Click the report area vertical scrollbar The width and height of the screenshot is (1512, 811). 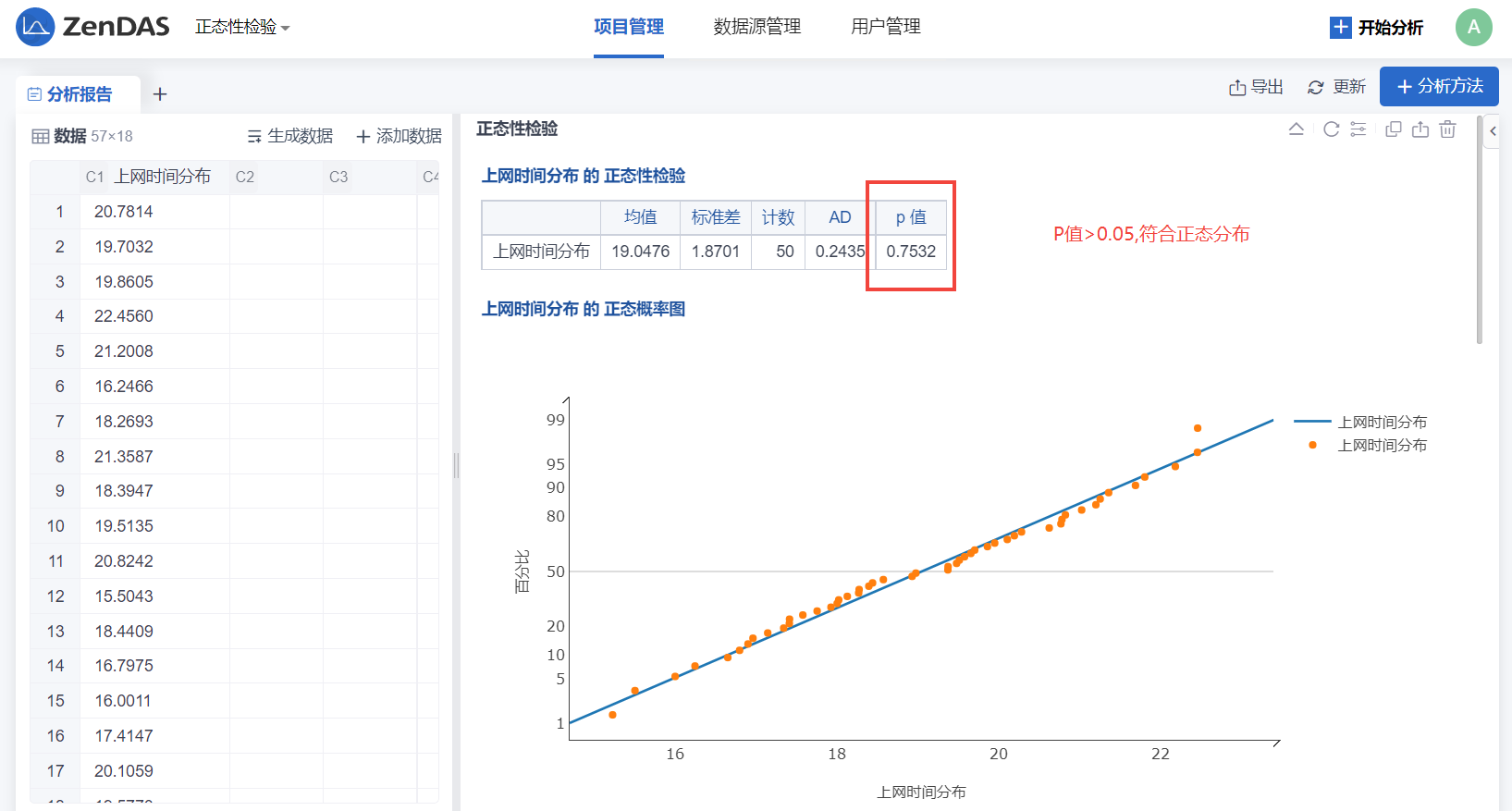click(x=1480, y=231)
